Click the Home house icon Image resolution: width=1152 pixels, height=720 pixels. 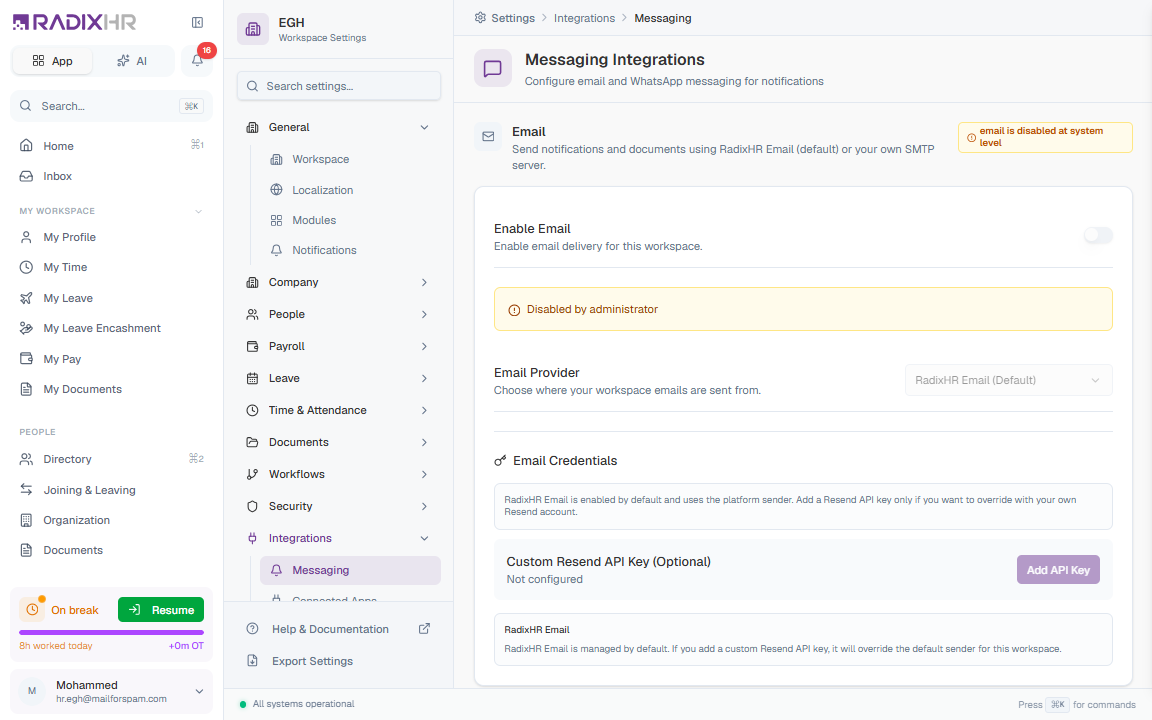click(26, 145)
